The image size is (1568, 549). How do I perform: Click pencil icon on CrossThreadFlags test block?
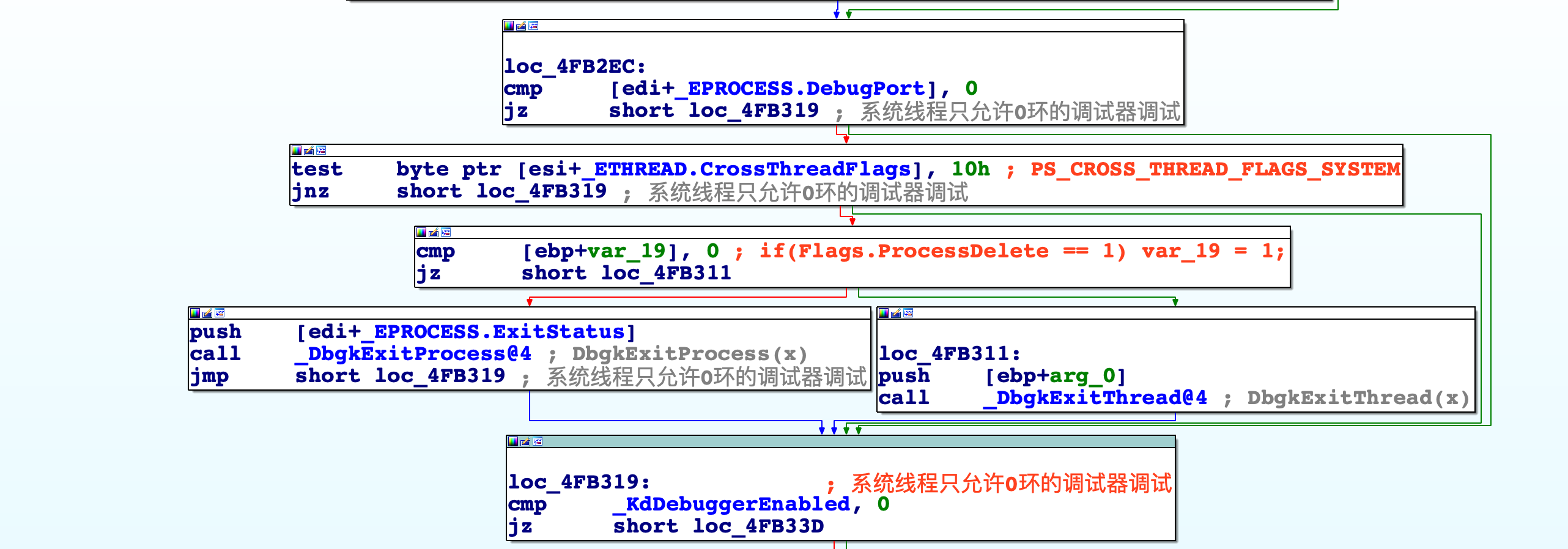point(309,150)
